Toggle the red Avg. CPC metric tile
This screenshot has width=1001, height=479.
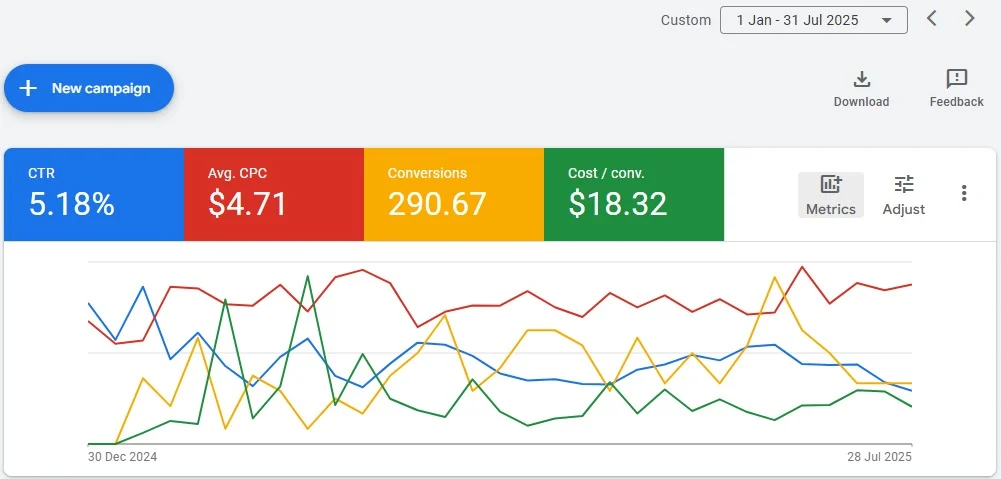274,194
